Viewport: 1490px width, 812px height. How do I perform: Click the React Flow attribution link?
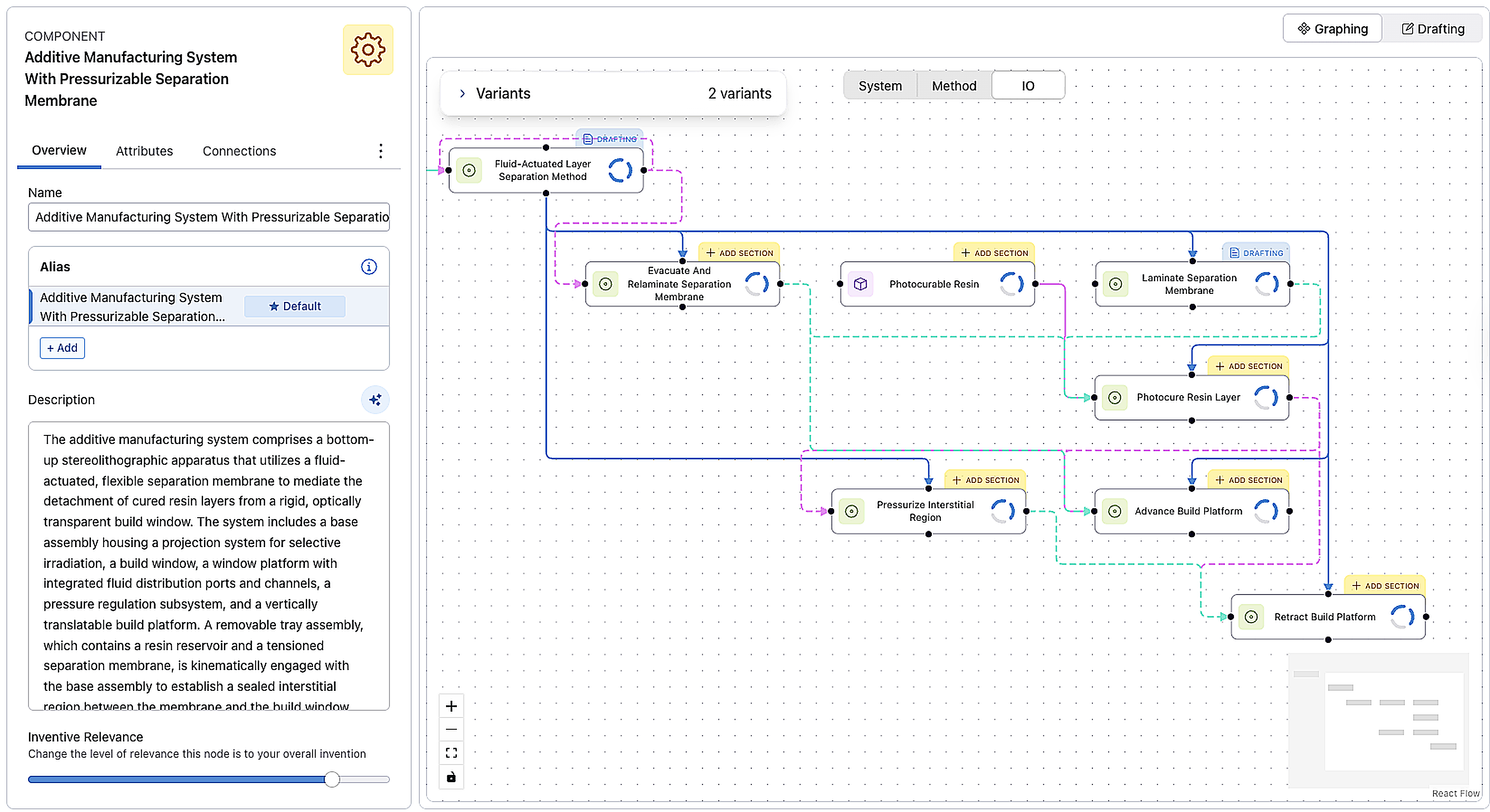click(x=1455, y=793)
